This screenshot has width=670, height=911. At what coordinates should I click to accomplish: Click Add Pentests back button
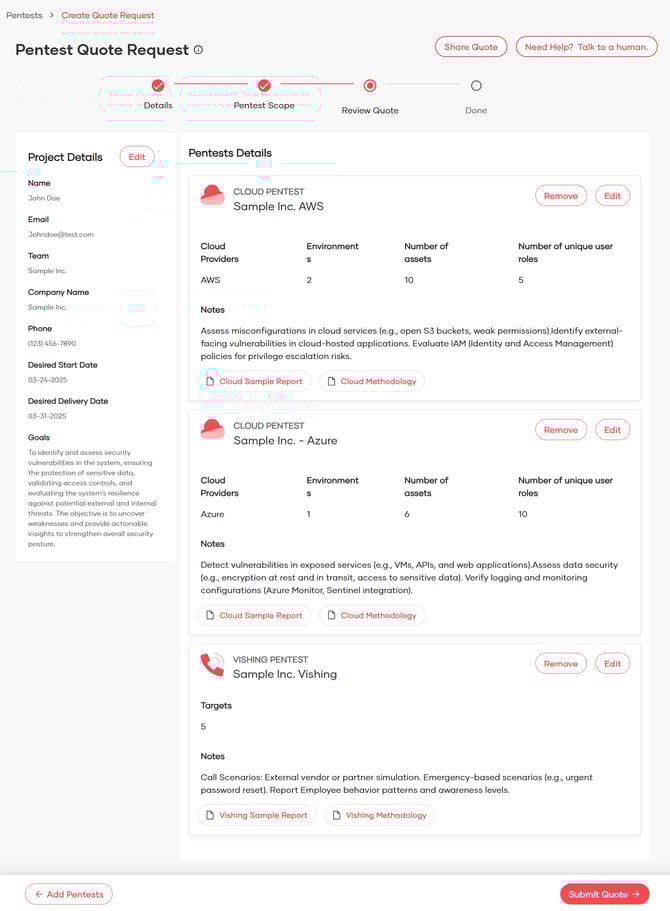point(69,894)
